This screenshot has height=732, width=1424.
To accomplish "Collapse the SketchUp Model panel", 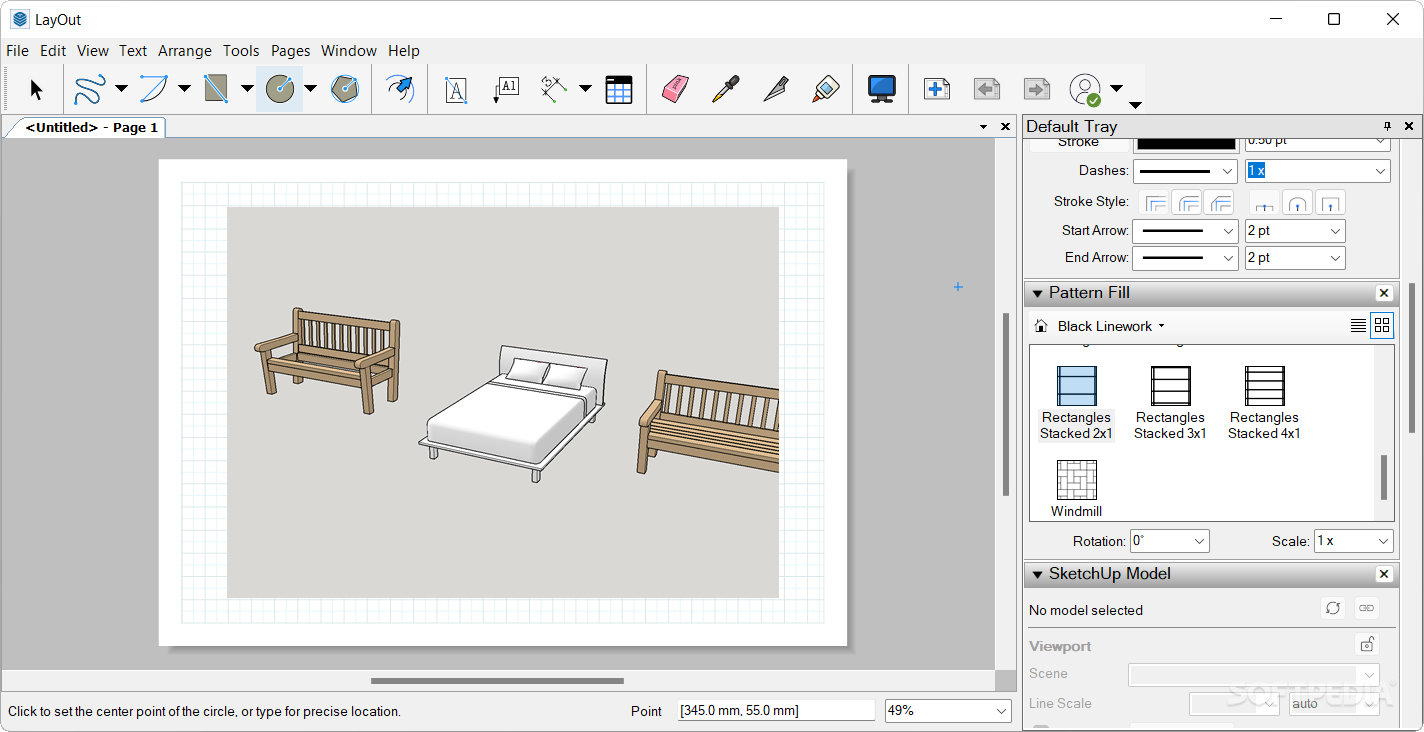I will 1038,574.
